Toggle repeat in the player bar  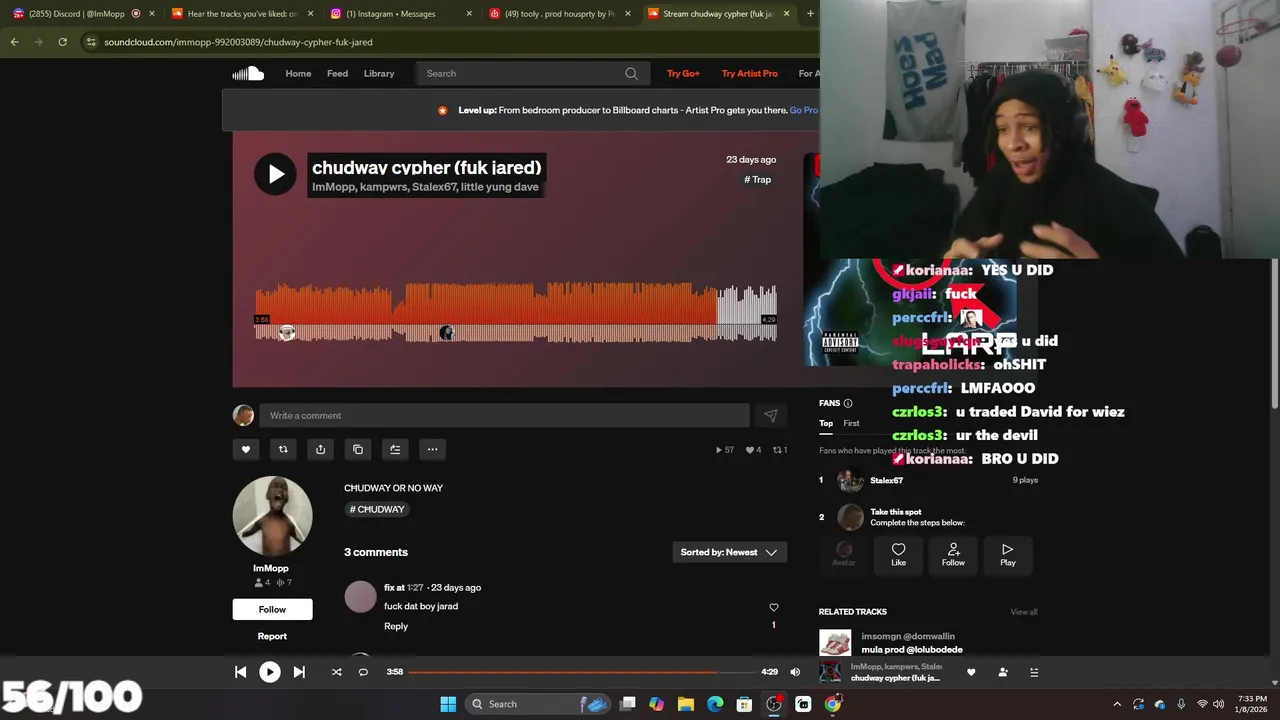pyautogui.click(x=363, y=672)
